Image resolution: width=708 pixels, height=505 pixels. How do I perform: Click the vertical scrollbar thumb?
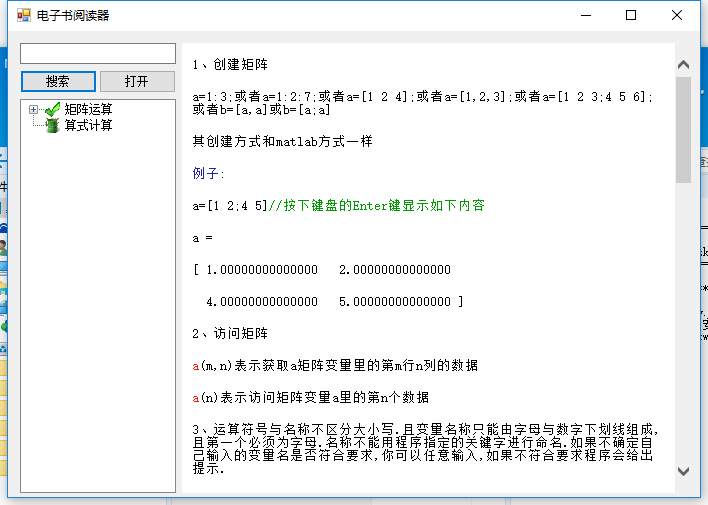point(684,130)
